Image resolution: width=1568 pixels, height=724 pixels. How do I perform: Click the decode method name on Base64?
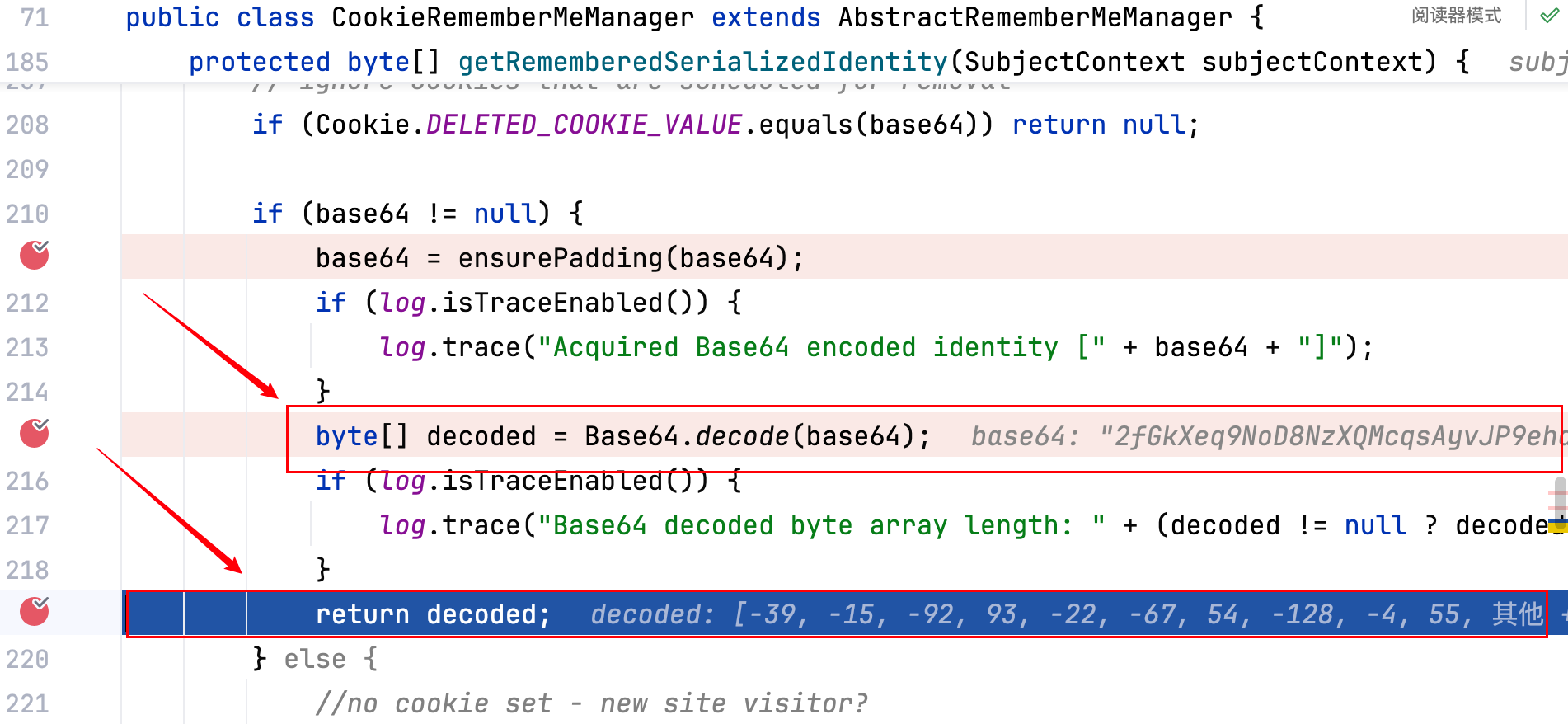pos(742,436)
